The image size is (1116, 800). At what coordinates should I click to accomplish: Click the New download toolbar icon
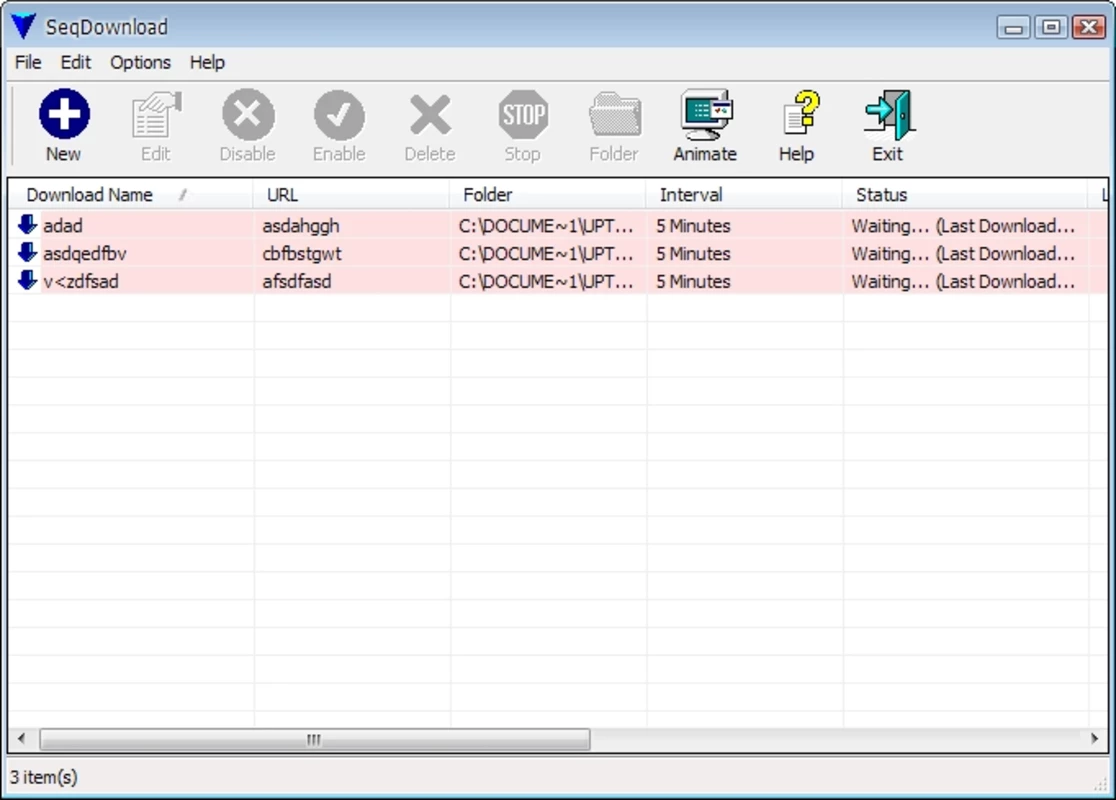coord(64,114)
